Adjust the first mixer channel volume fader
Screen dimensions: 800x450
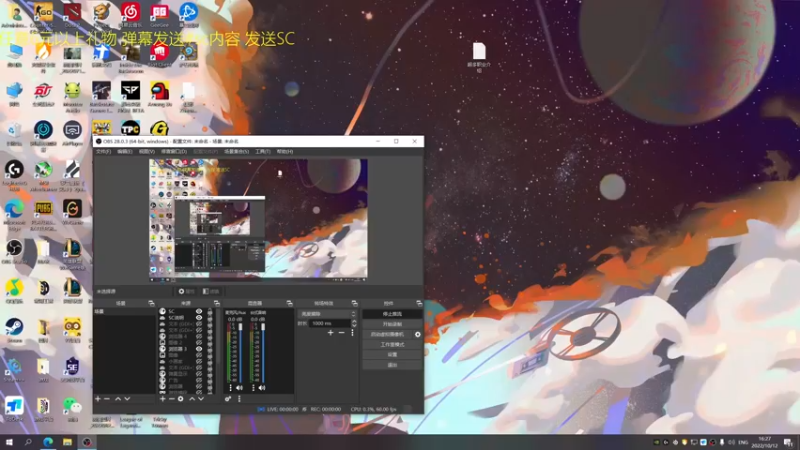pos(240,327)
